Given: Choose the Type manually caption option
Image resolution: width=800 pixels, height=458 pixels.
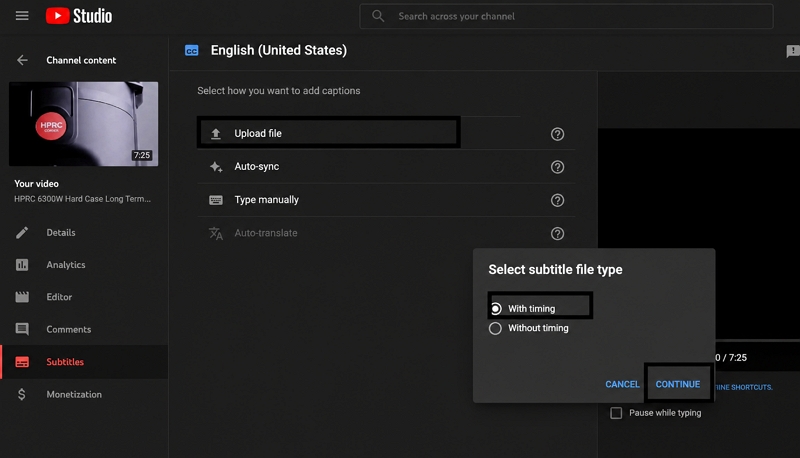Looking at the screenshot, I should (386, 200).
